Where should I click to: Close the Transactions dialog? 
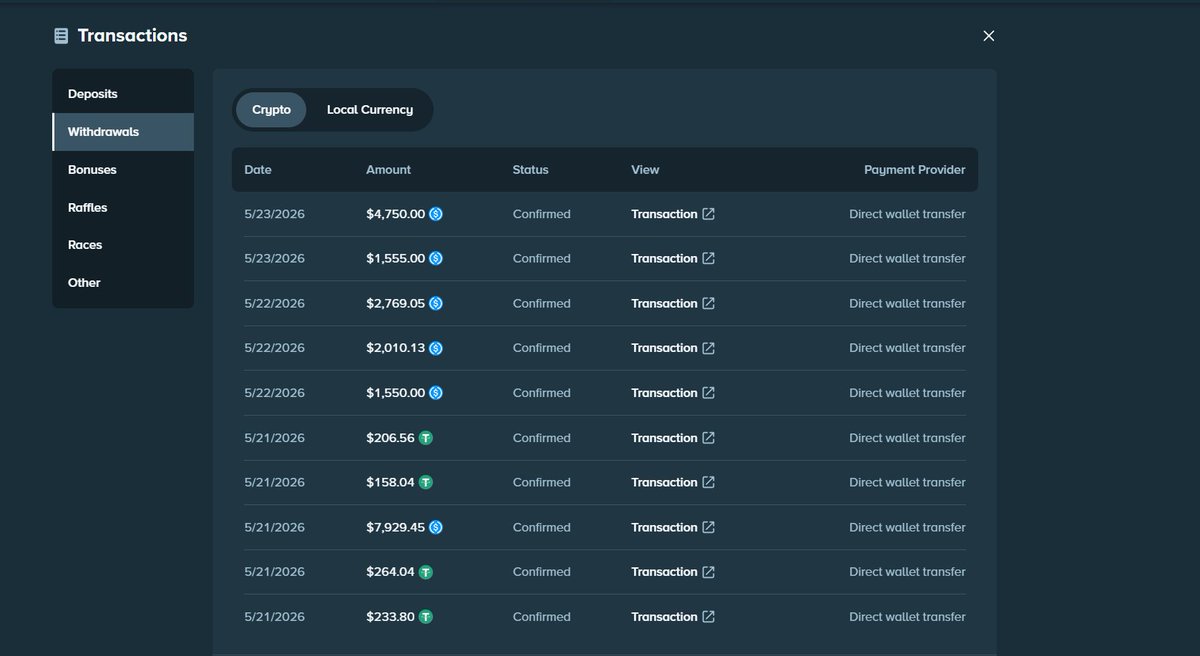989,36
